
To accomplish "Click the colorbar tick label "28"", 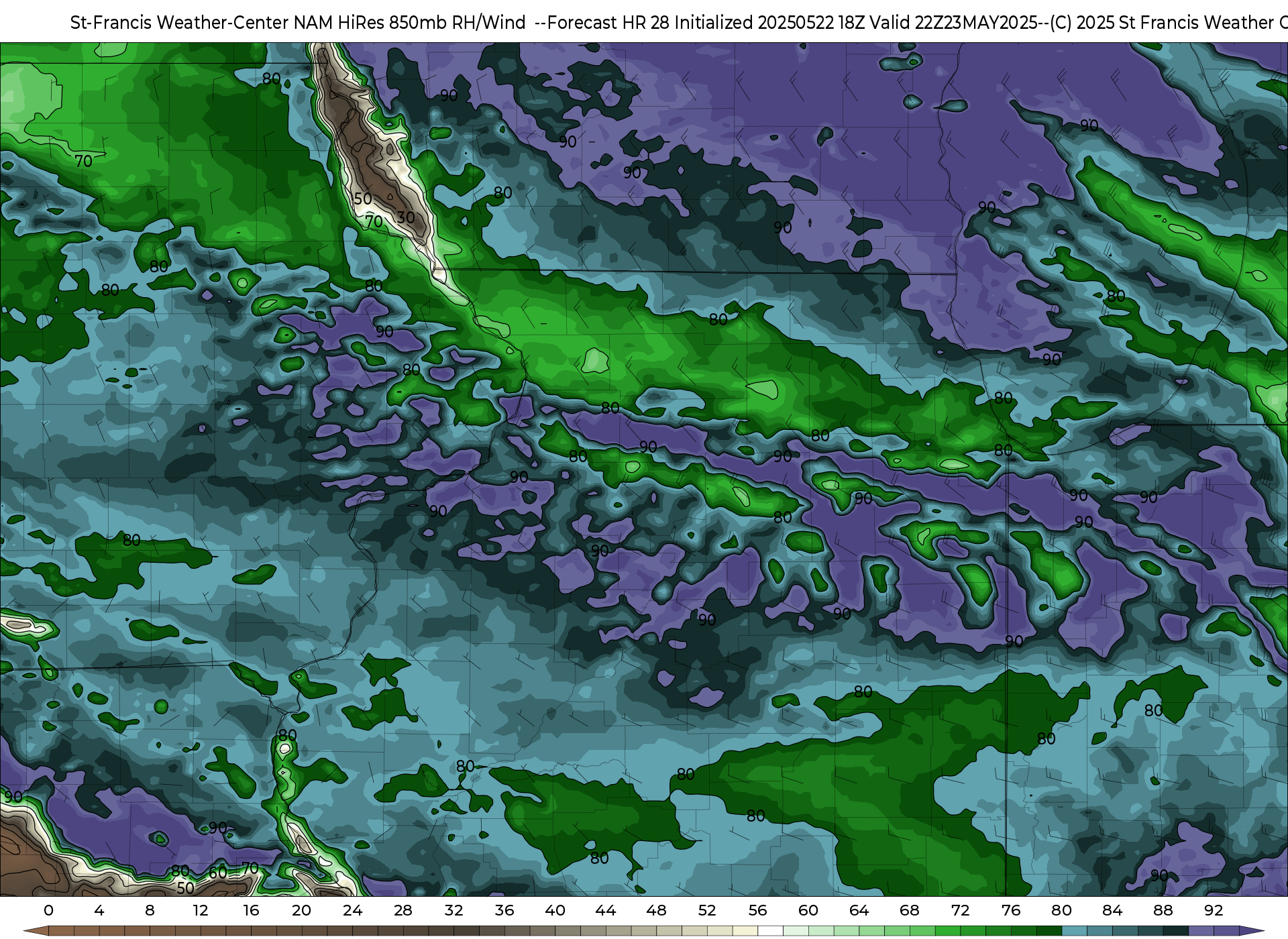I will 403,910.
